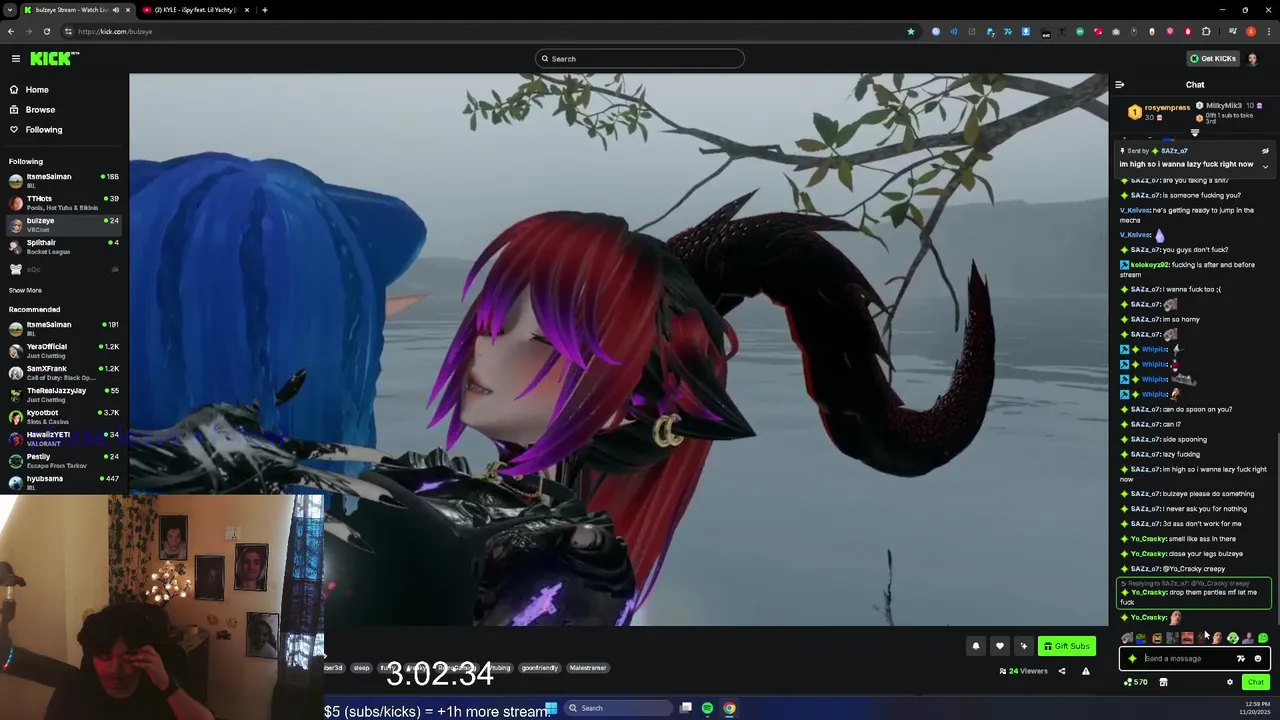Open chat identity green diamond icon

(1132, 659)
